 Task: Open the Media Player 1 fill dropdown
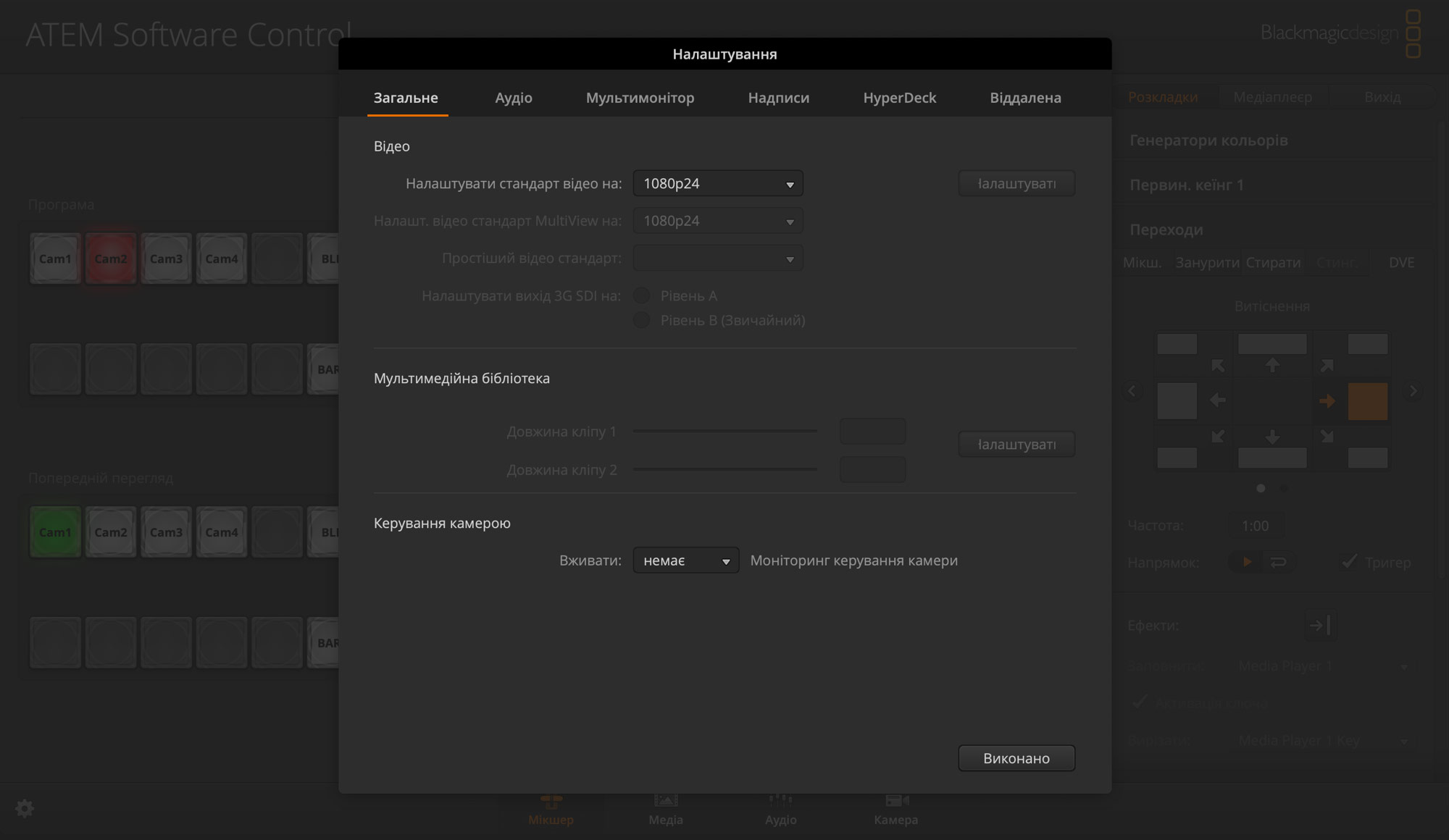(1322, 665)
